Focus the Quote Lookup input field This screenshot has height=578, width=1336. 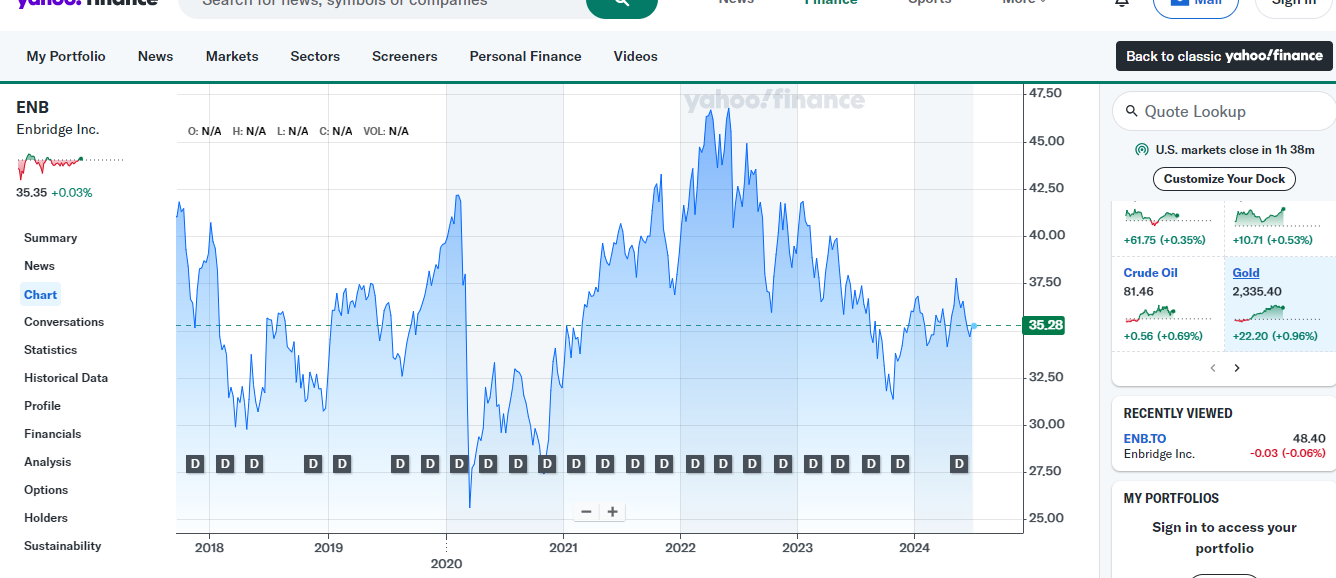[x=1224, y=112]
